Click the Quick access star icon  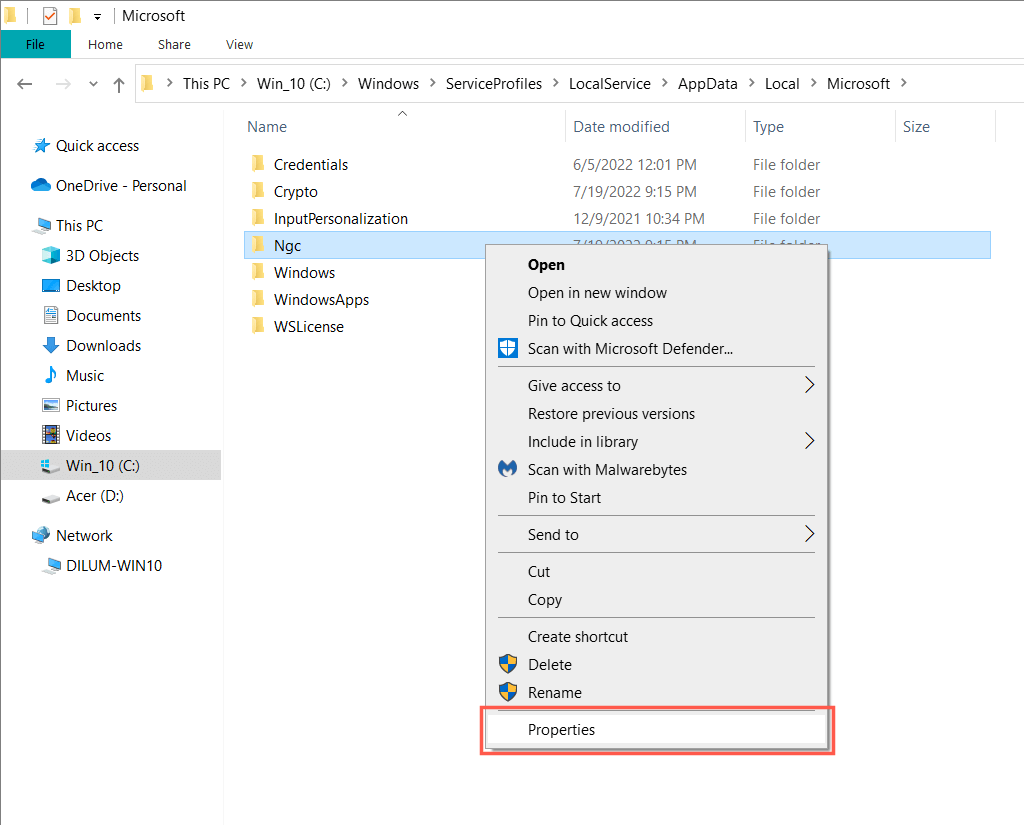coord(41,146)
